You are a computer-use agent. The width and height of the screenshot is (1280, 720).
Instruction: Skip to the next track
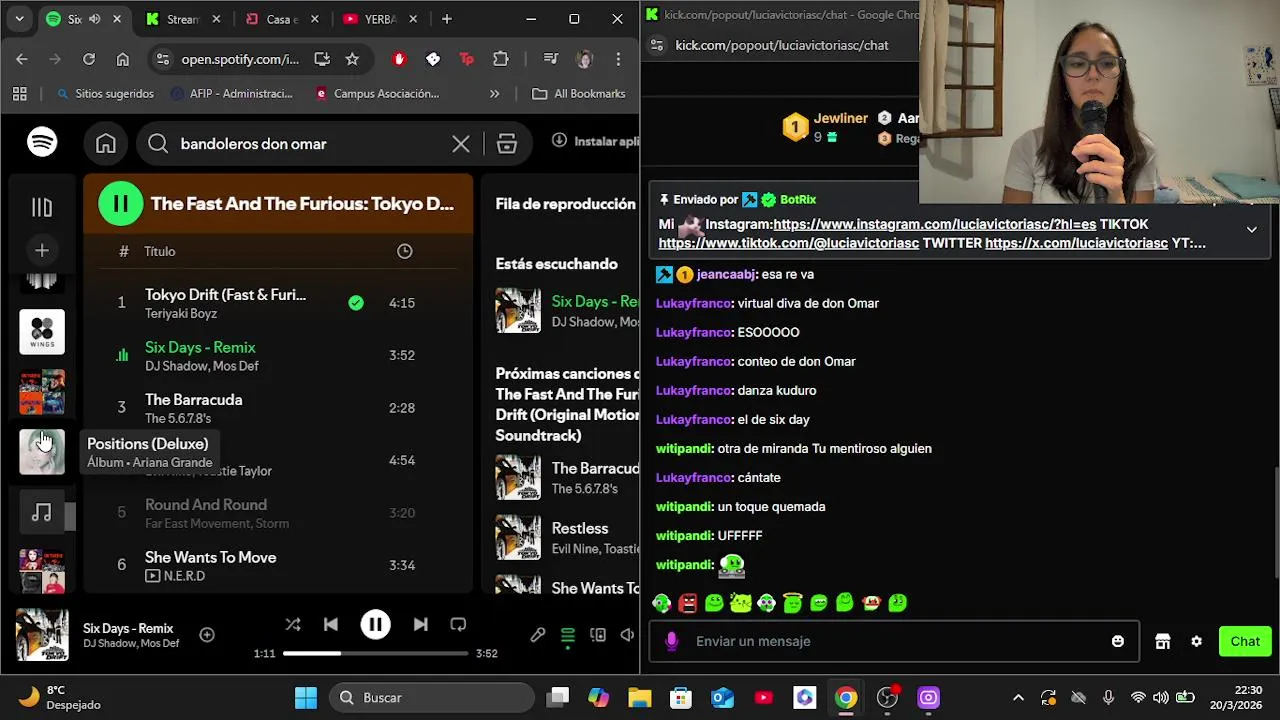[421, 624]
